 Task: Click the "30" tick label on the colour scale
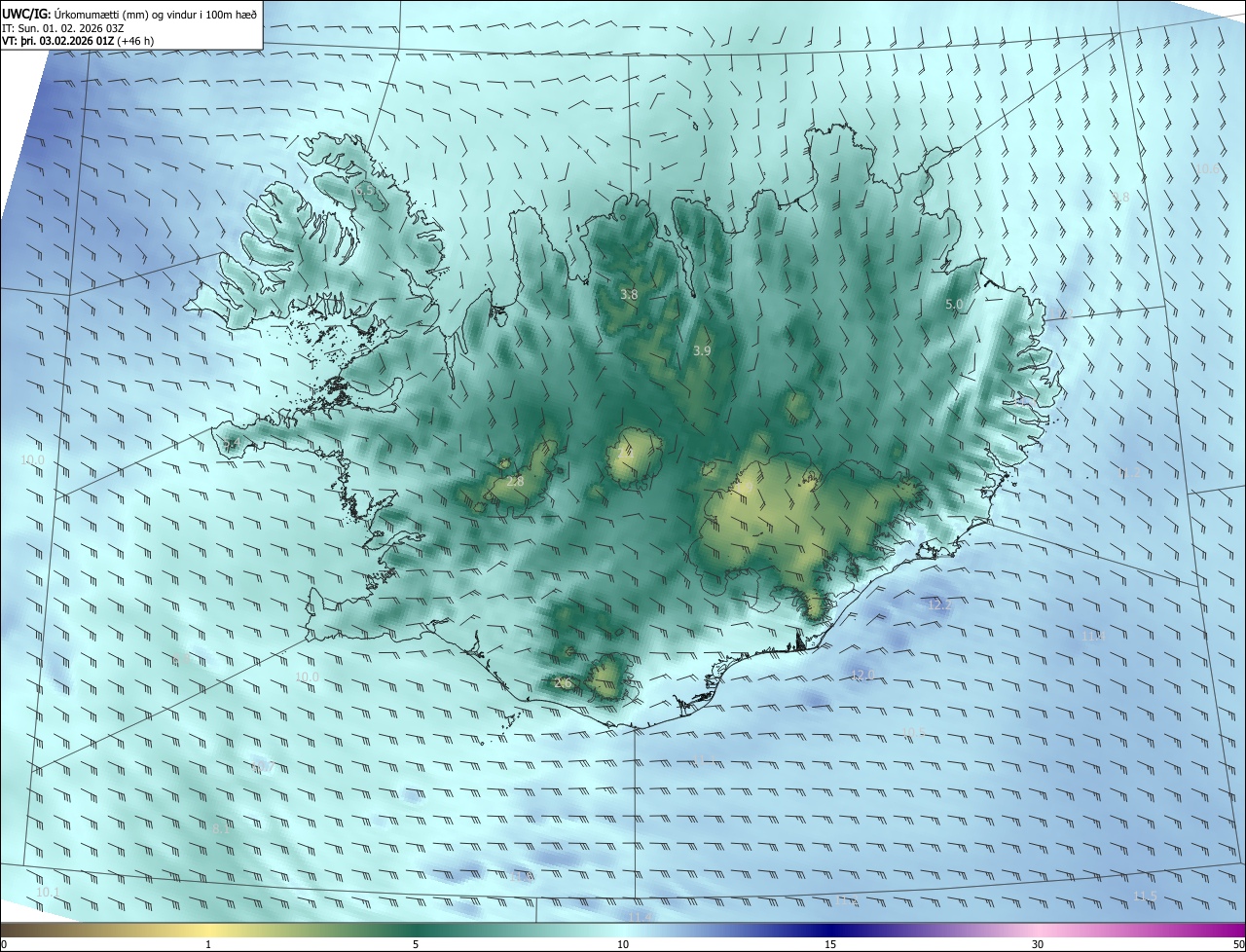tap(1038, 944)
